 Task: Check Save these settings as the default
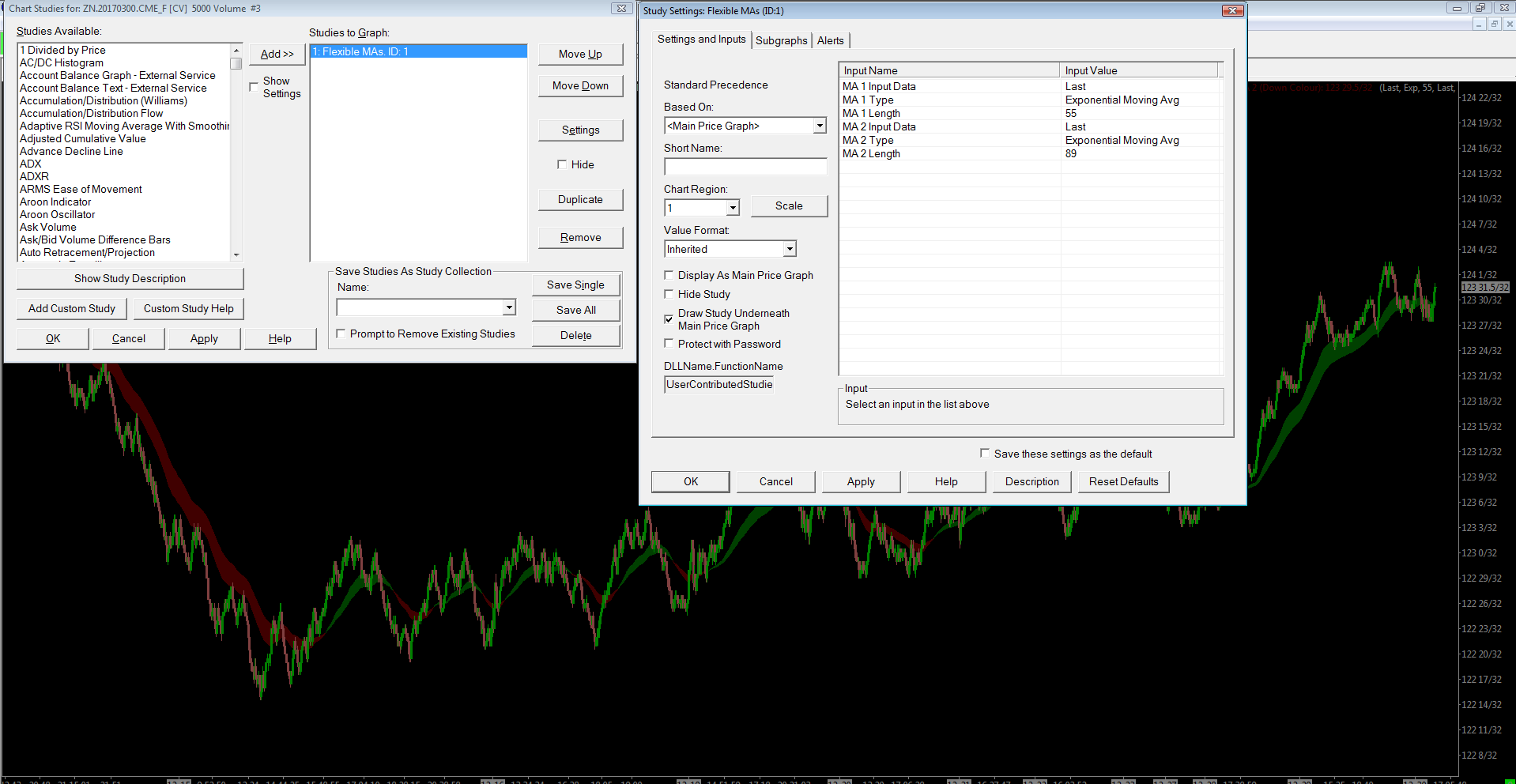985,453
